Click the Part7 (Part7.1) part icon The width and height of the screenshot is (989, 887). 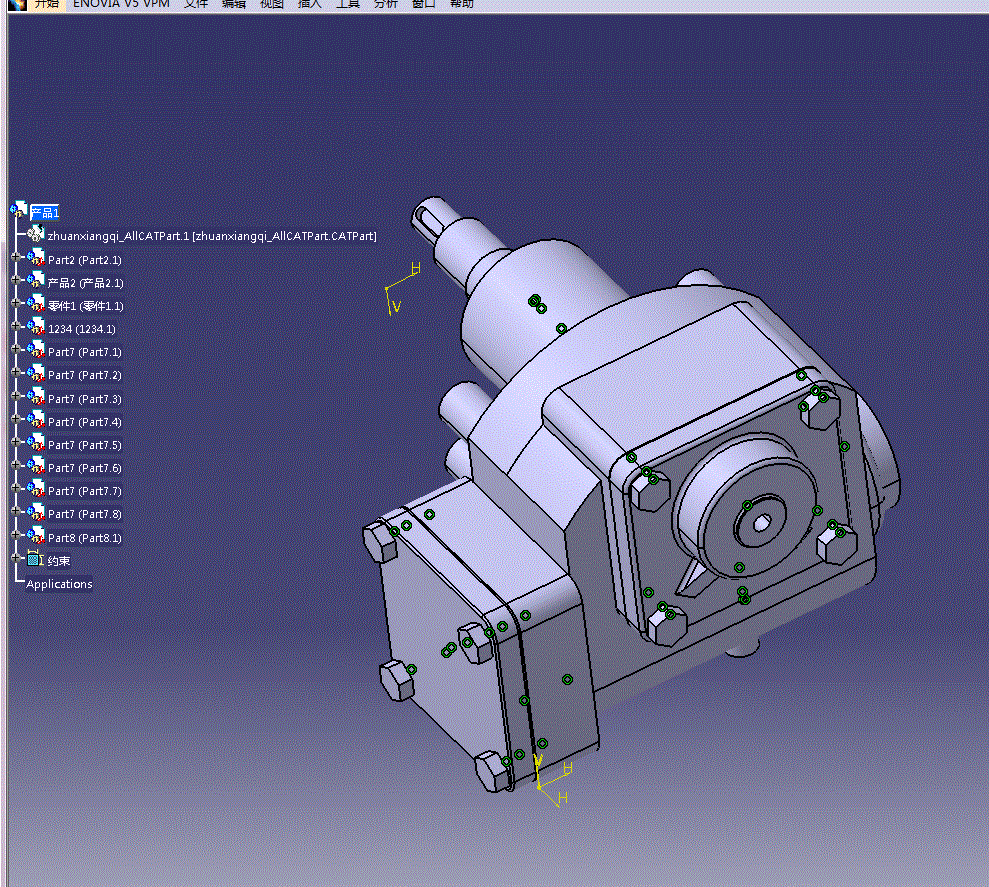36,350
